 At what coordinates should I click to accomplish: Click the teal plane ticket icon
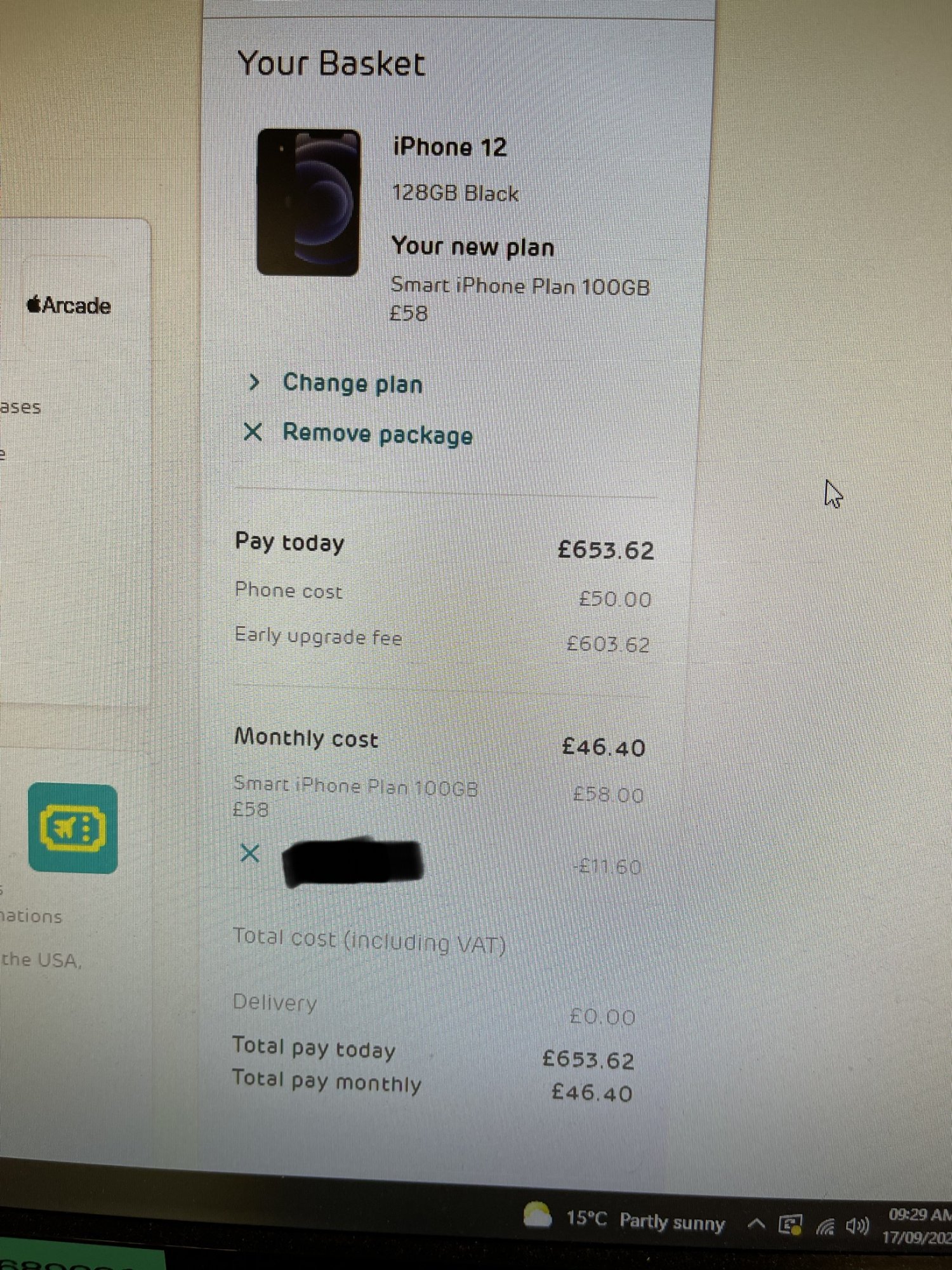[73, 828]
